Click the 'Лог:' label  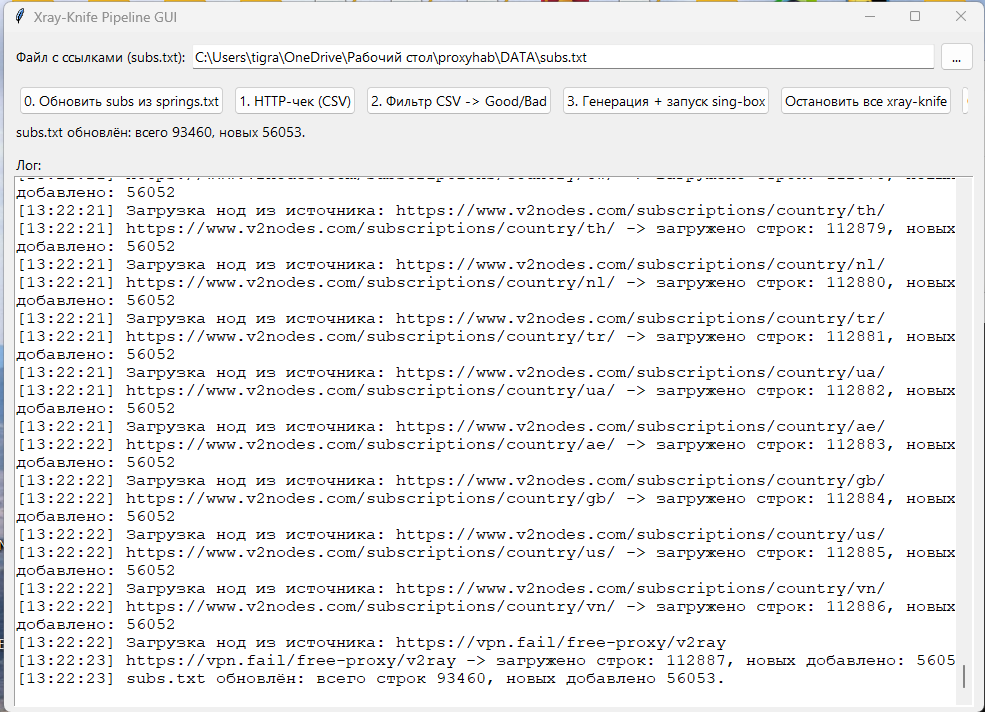(29, 165)
